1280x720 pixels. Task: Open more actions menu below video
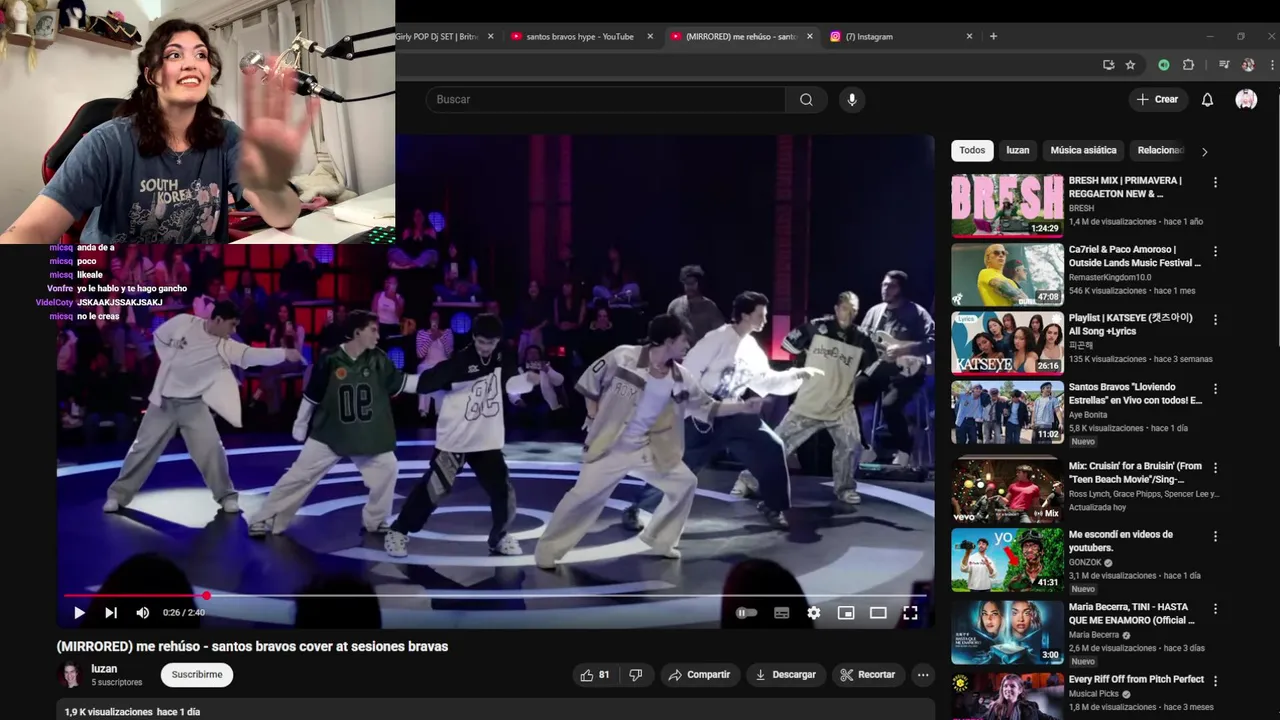pyautogui.click(x=923, y=675)
